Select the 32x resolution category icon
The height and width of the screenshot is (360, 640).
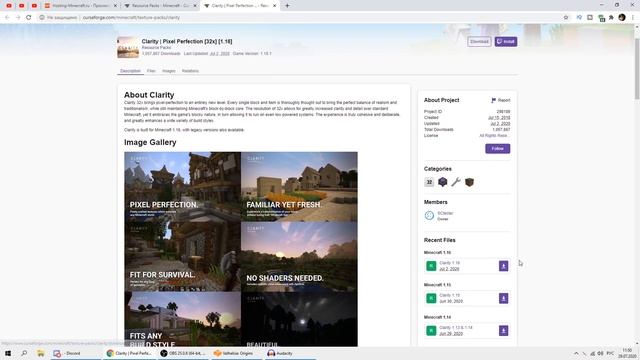click(429, 182)
